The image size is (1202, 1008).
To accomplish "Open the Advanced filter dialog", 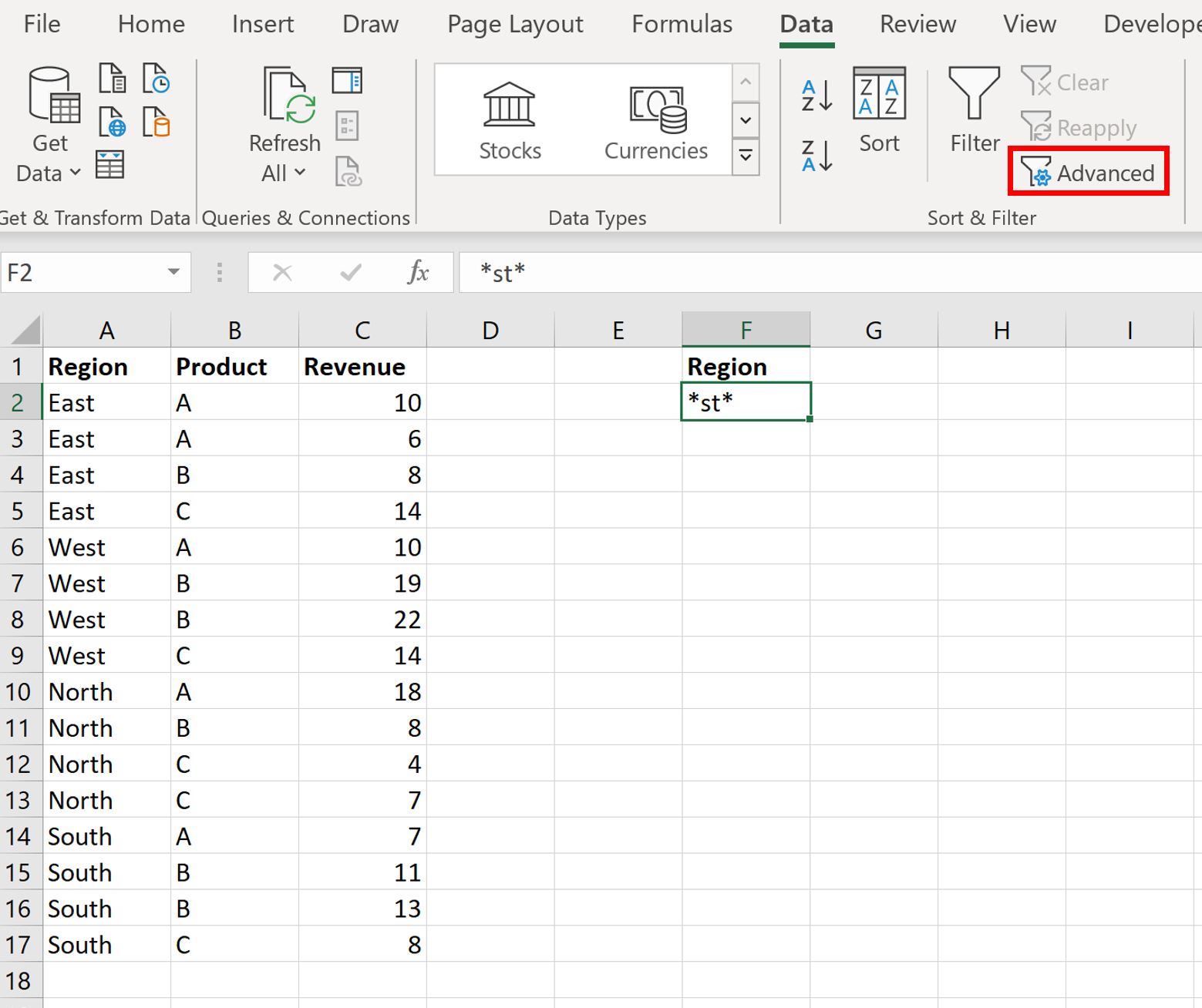I will [x=1088, y=173].
